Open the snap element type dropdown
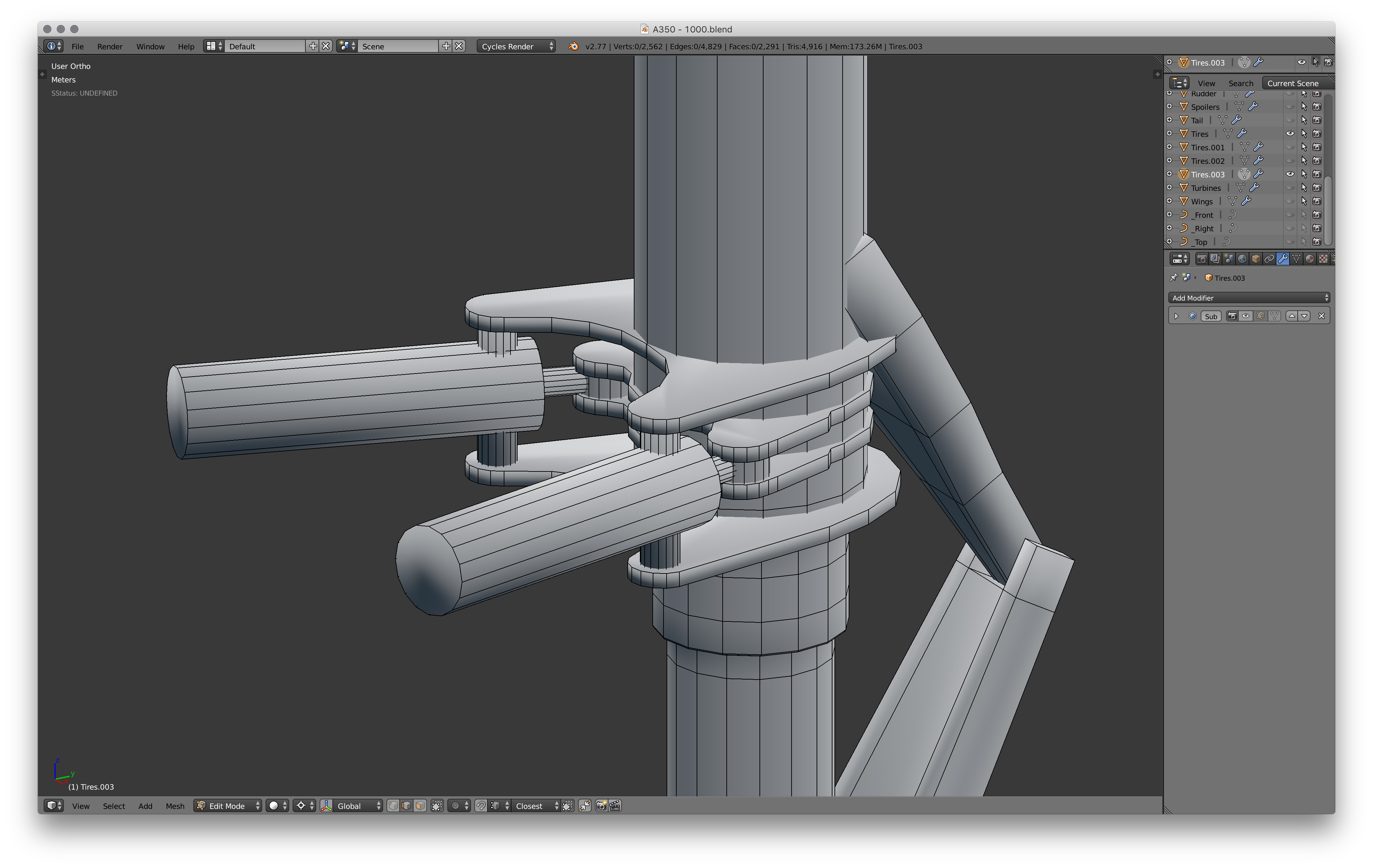The height and width of the screenshot is (868, 1373). coord(499,805)
